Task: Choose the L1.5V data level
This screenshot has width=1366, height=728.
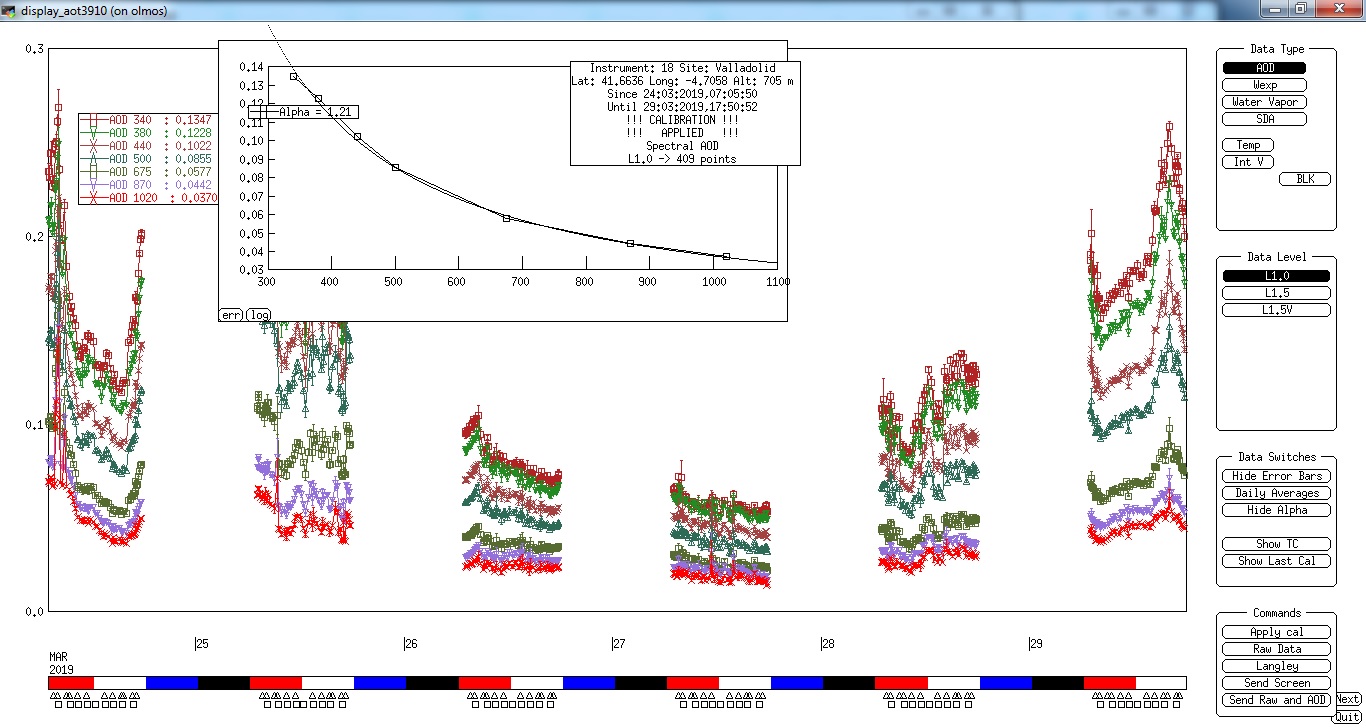Action: (x=1276, y=310)
